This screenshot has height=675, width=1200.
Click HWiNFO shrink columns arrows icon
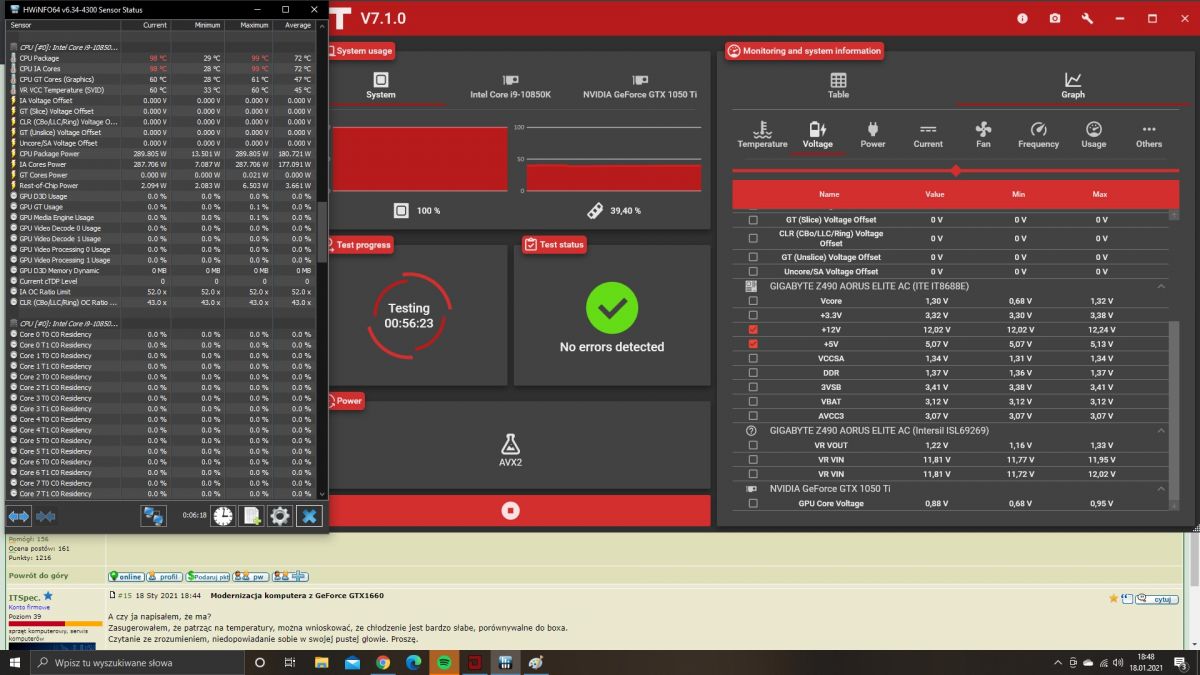tap(45, 516)
